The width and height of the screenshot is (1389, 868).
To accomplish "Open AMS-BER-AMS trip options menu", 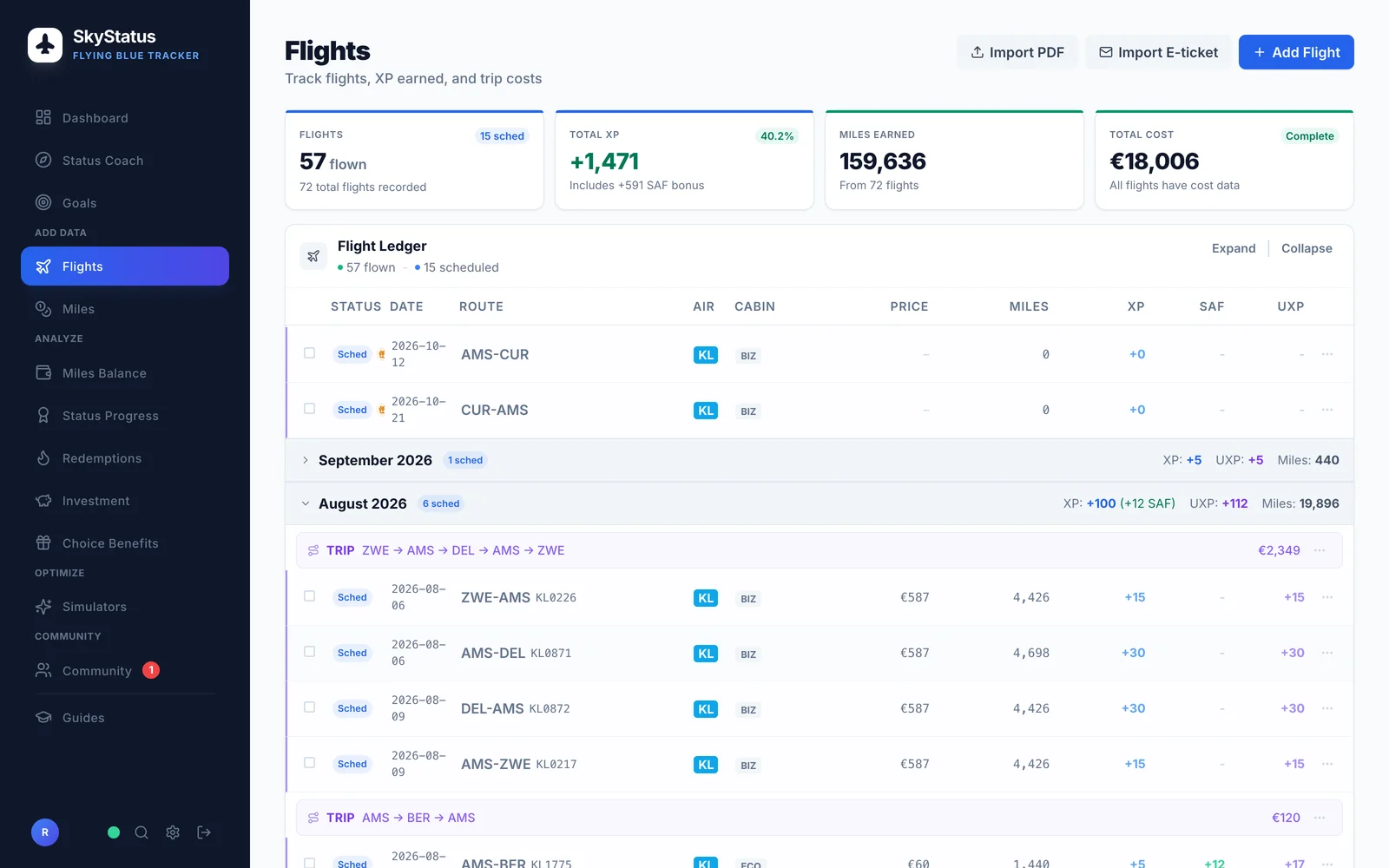I will [x=1320, y=818].
